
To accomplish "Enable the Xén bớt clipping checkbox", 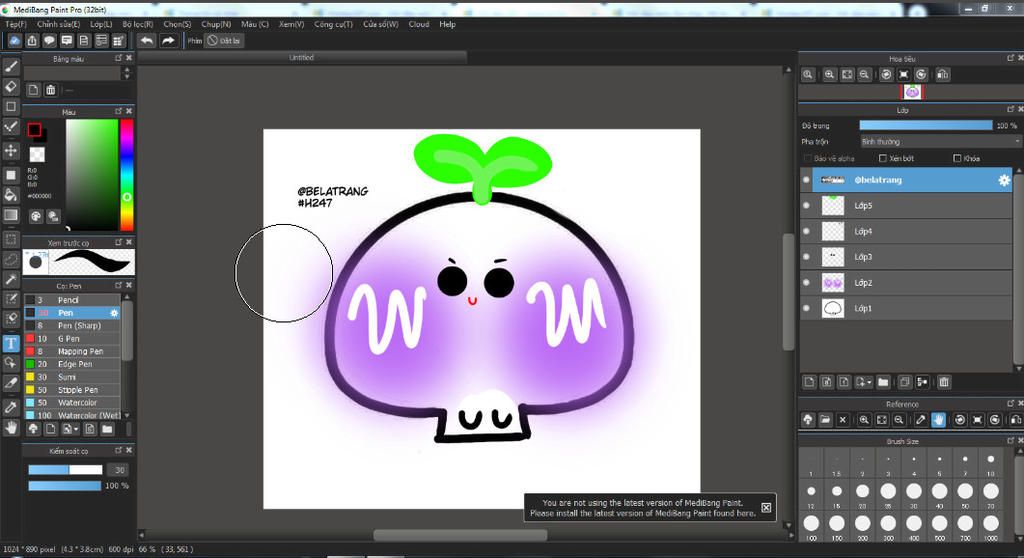I will tap(882, 158).
